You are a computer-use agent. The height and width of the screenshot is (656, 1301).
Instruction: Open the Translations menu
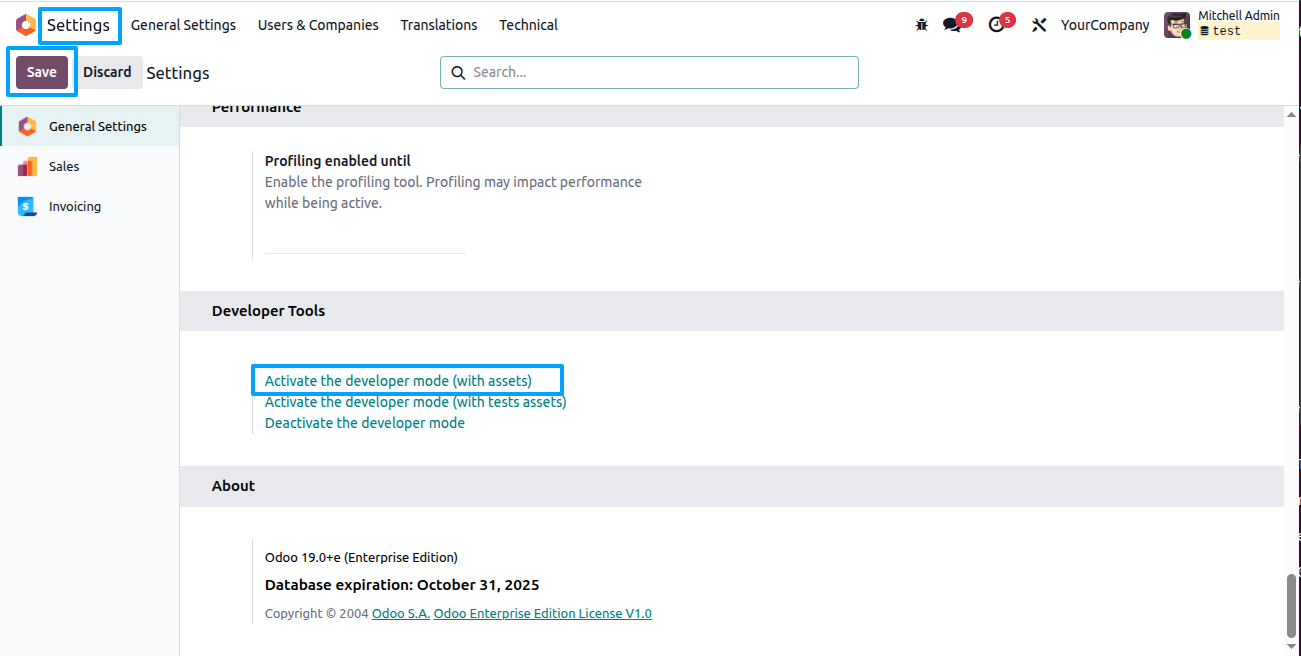[439, 25]
